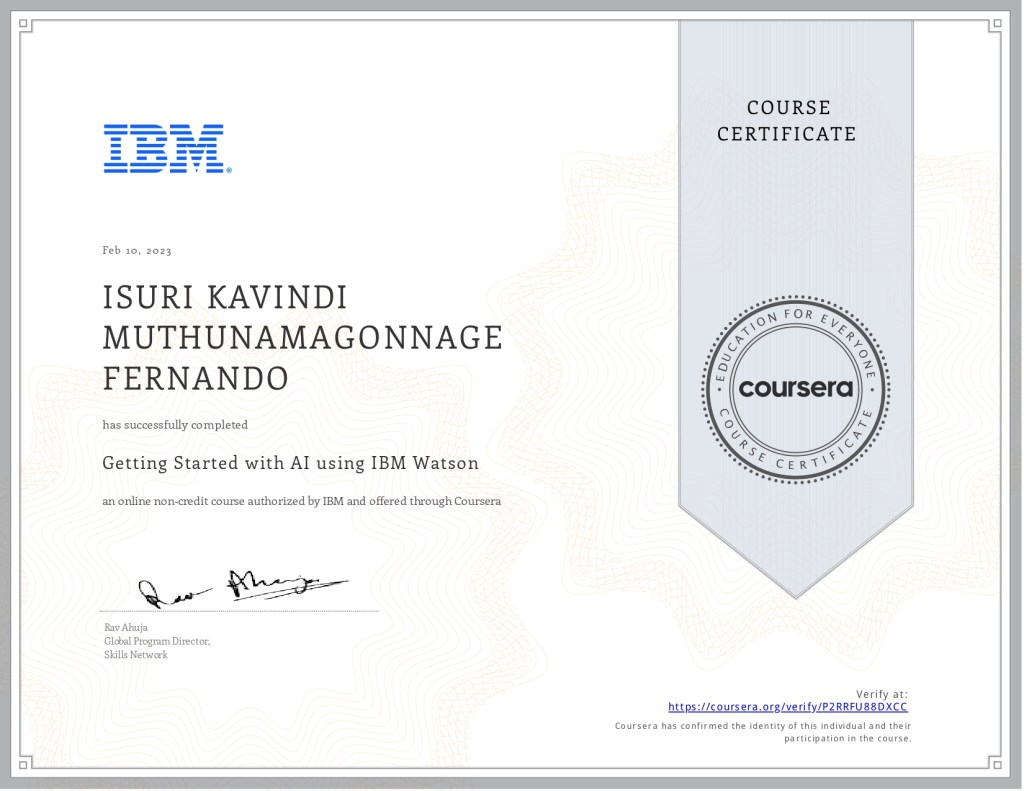This screenshot has width=1024, height=791.
Task: Click the 'Global Program Director' title text
Action: pyautogui.click(x=156, y=641)
